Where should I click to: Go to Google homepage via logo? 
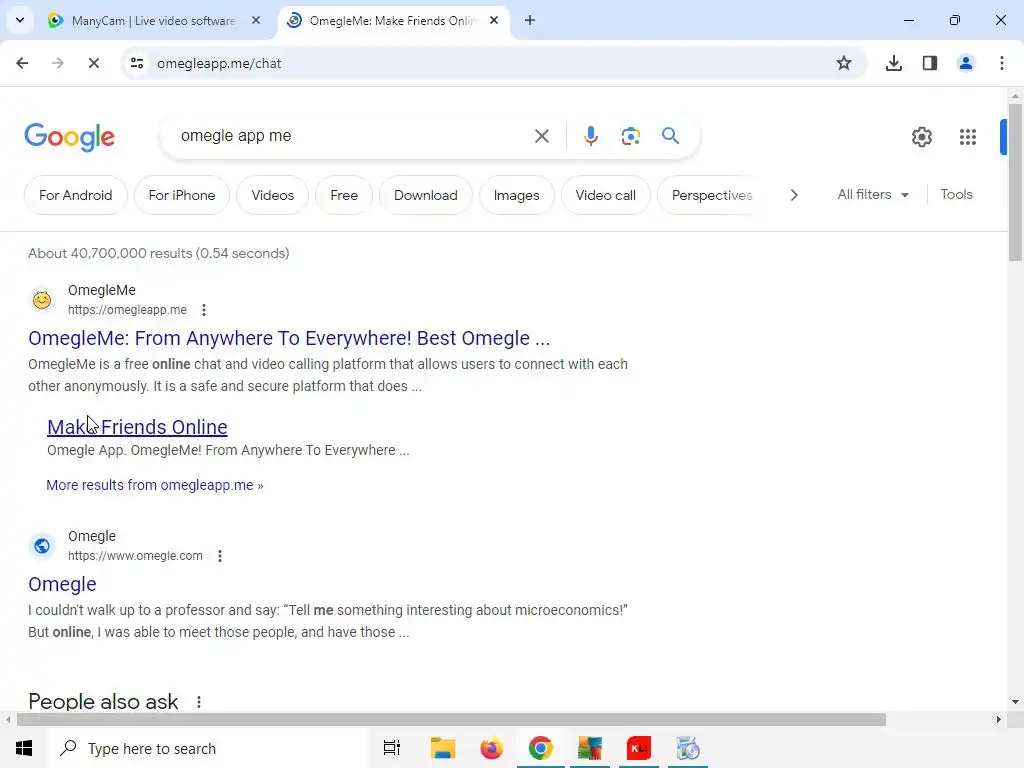69,137
